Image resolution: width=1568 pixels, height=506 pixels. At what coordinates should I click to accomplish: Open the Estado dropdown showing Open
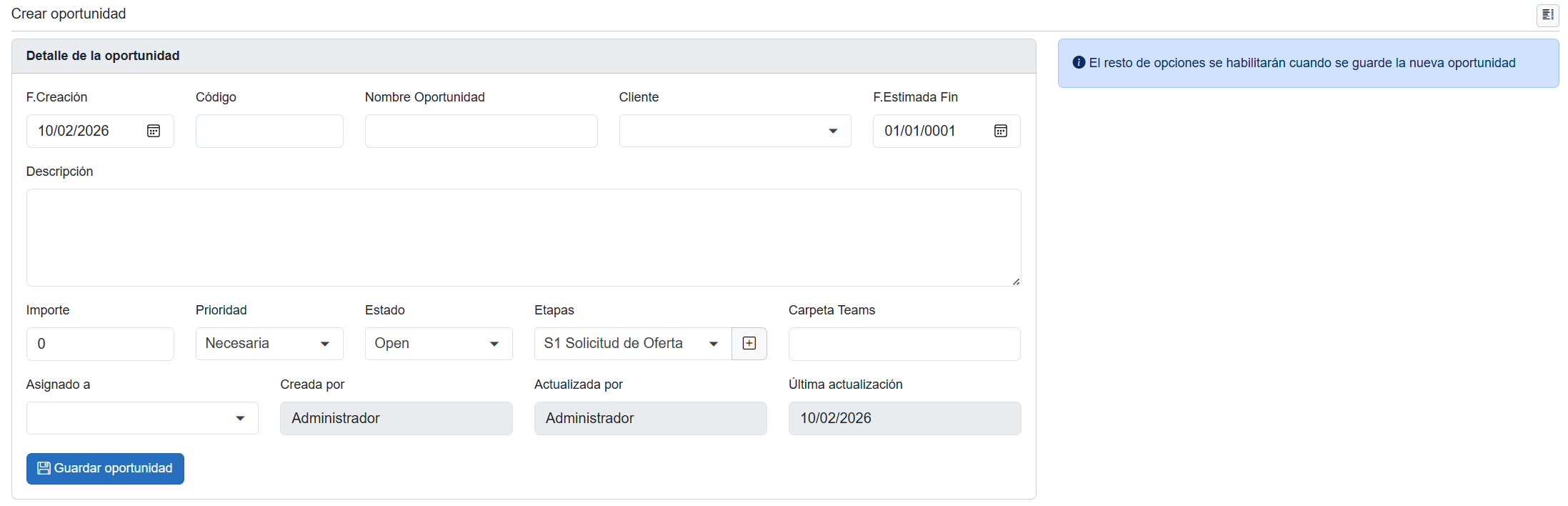[x=438, y=344]
